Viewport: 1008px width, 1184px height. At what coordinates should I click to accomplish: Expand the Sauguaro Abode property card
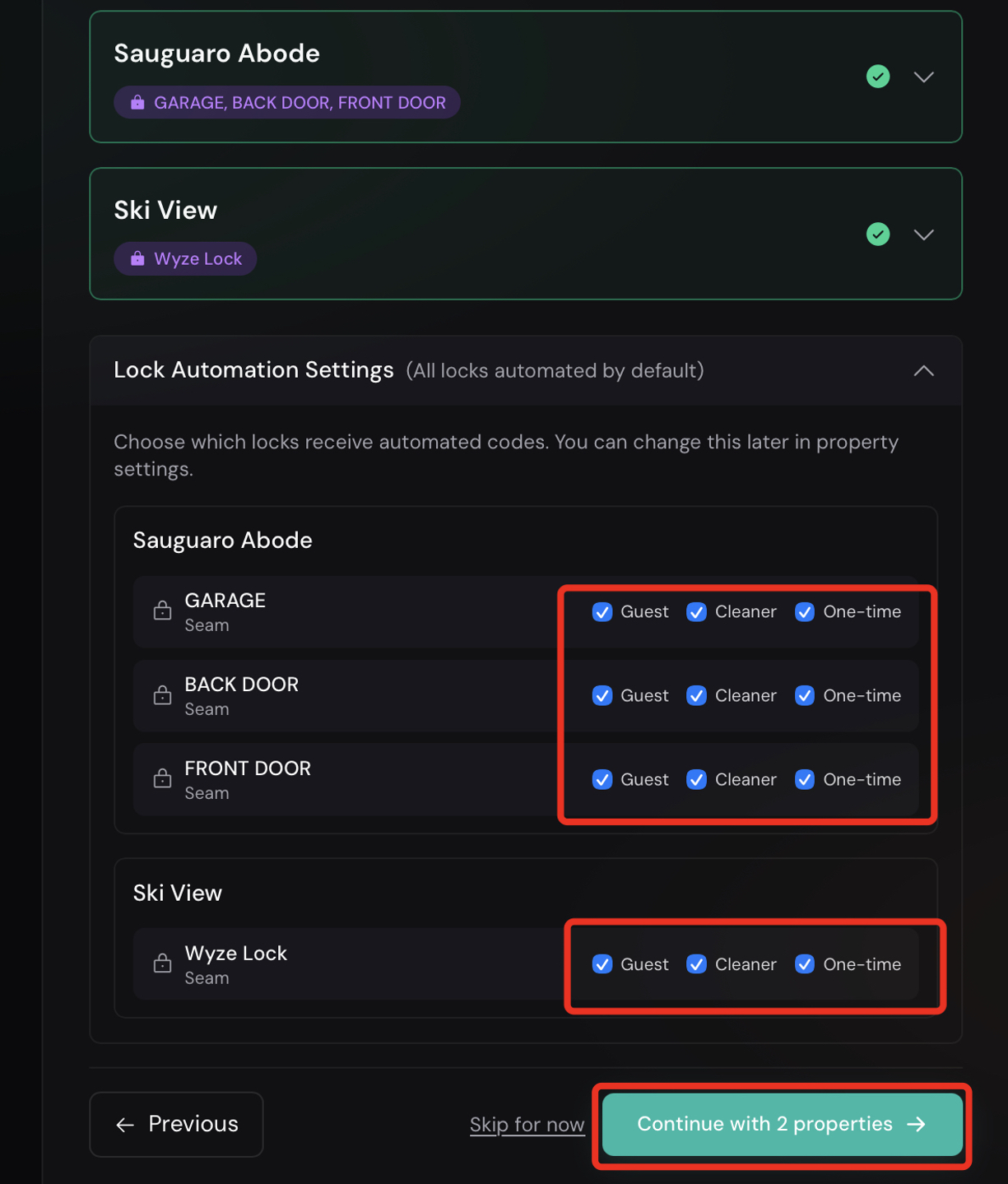[x=923, y=76]
